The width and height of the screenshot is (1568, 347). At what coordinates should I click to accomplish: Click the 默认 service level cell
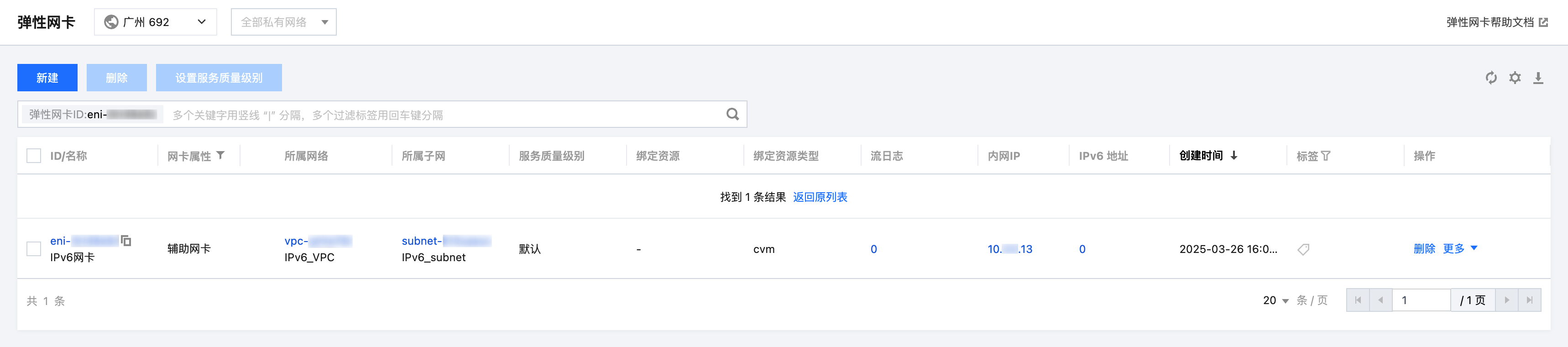(529, 249)
